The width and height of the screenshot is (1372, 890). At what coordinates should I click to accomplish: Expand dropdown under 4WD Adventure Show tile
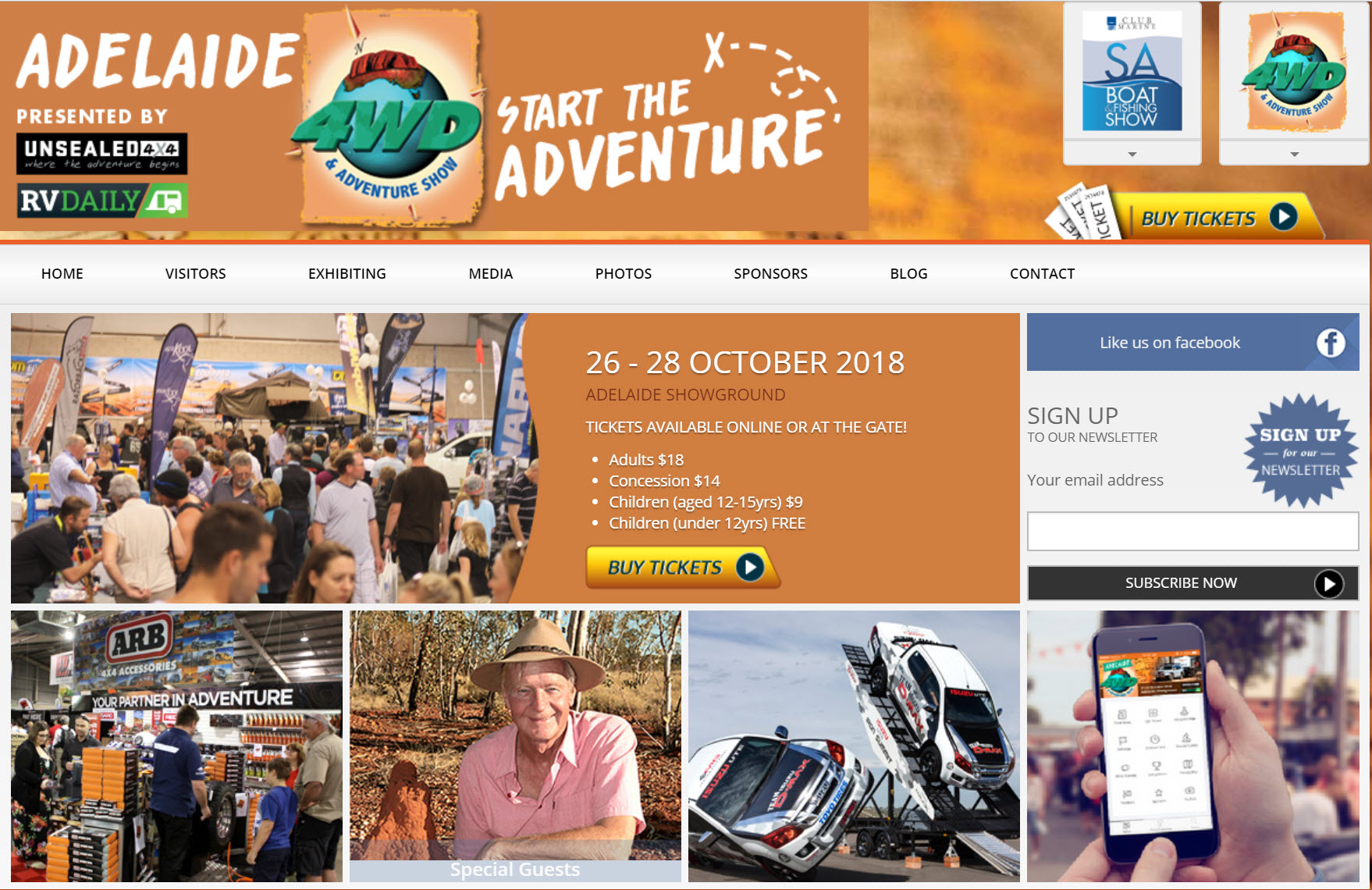pos(1295,154)
